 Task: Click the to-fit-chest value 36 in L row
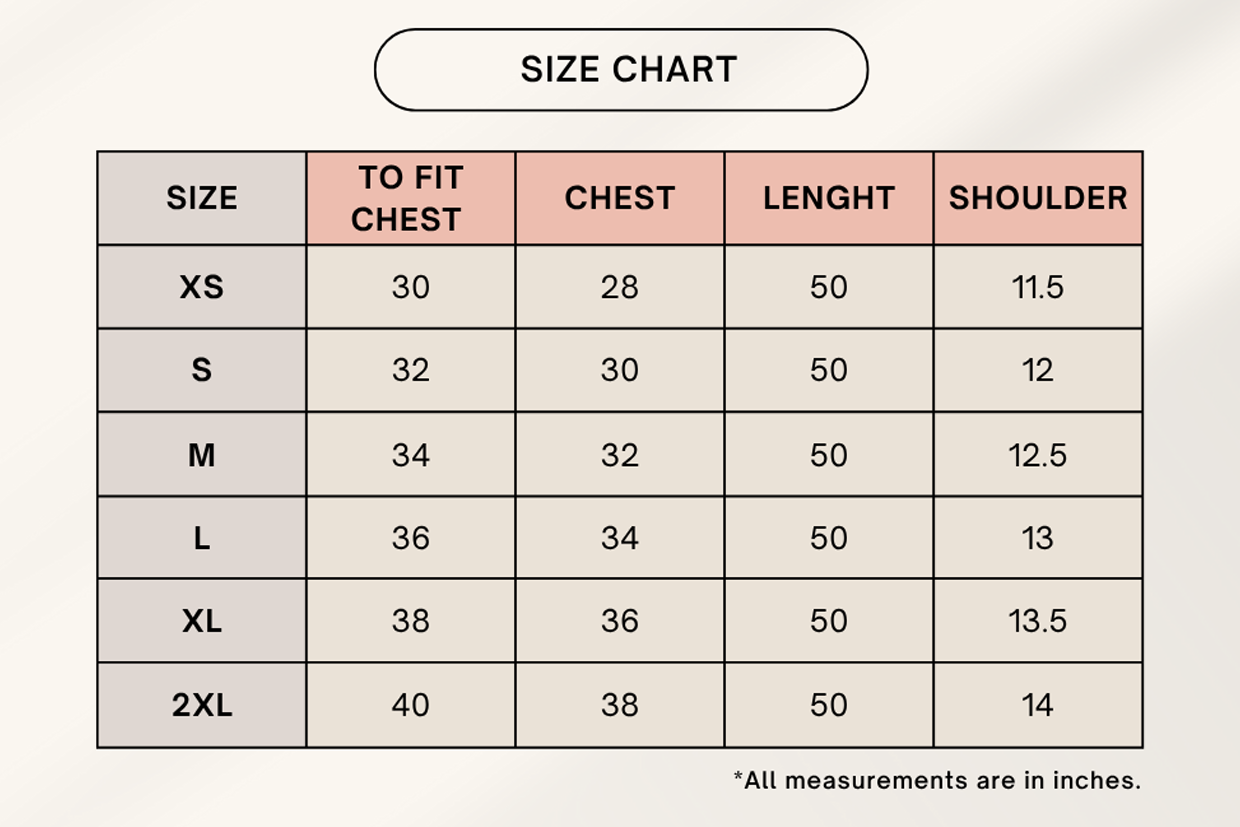tap(410, 539)
